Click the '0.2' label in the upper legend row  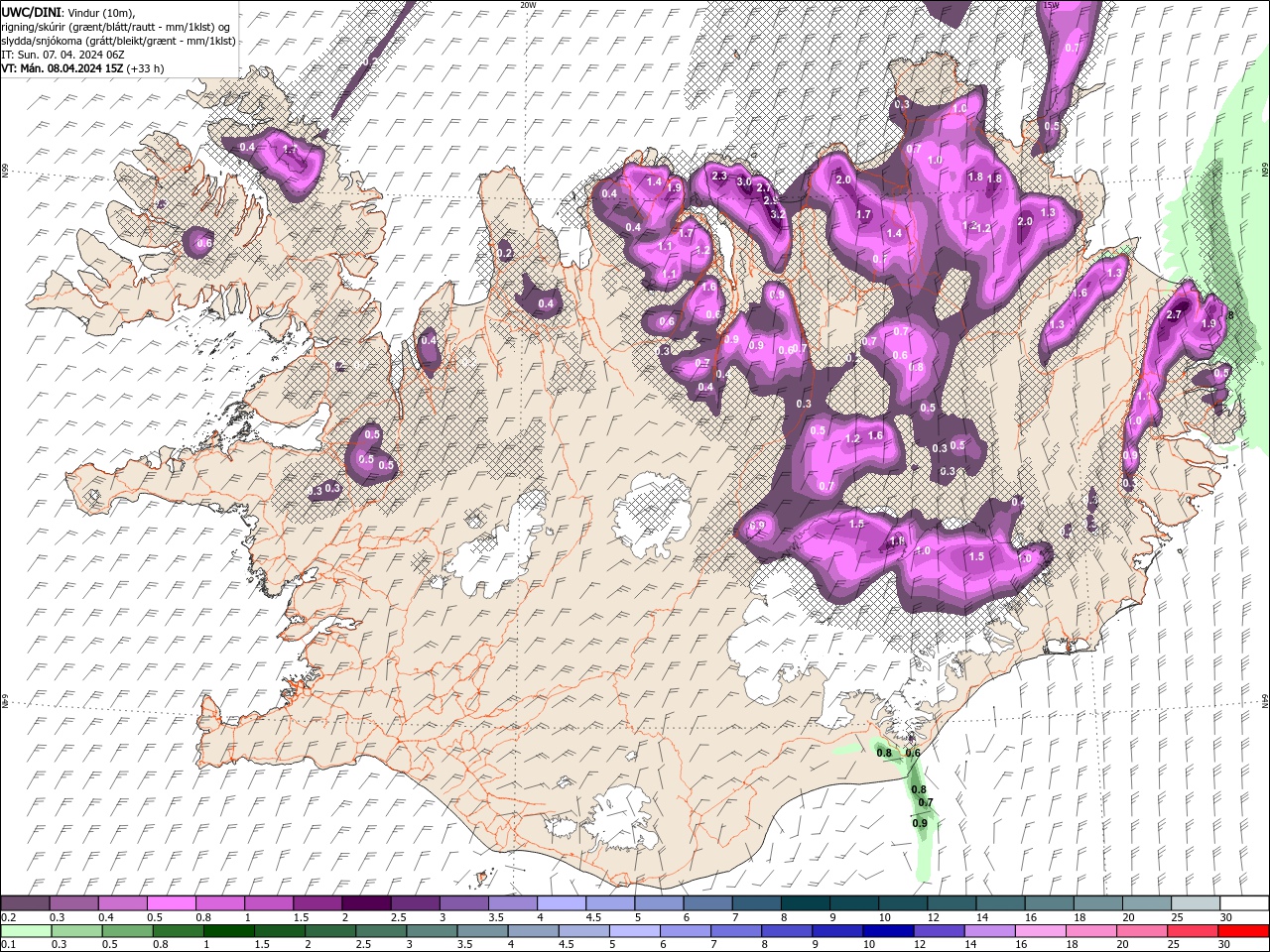click(x=9, y=917)
